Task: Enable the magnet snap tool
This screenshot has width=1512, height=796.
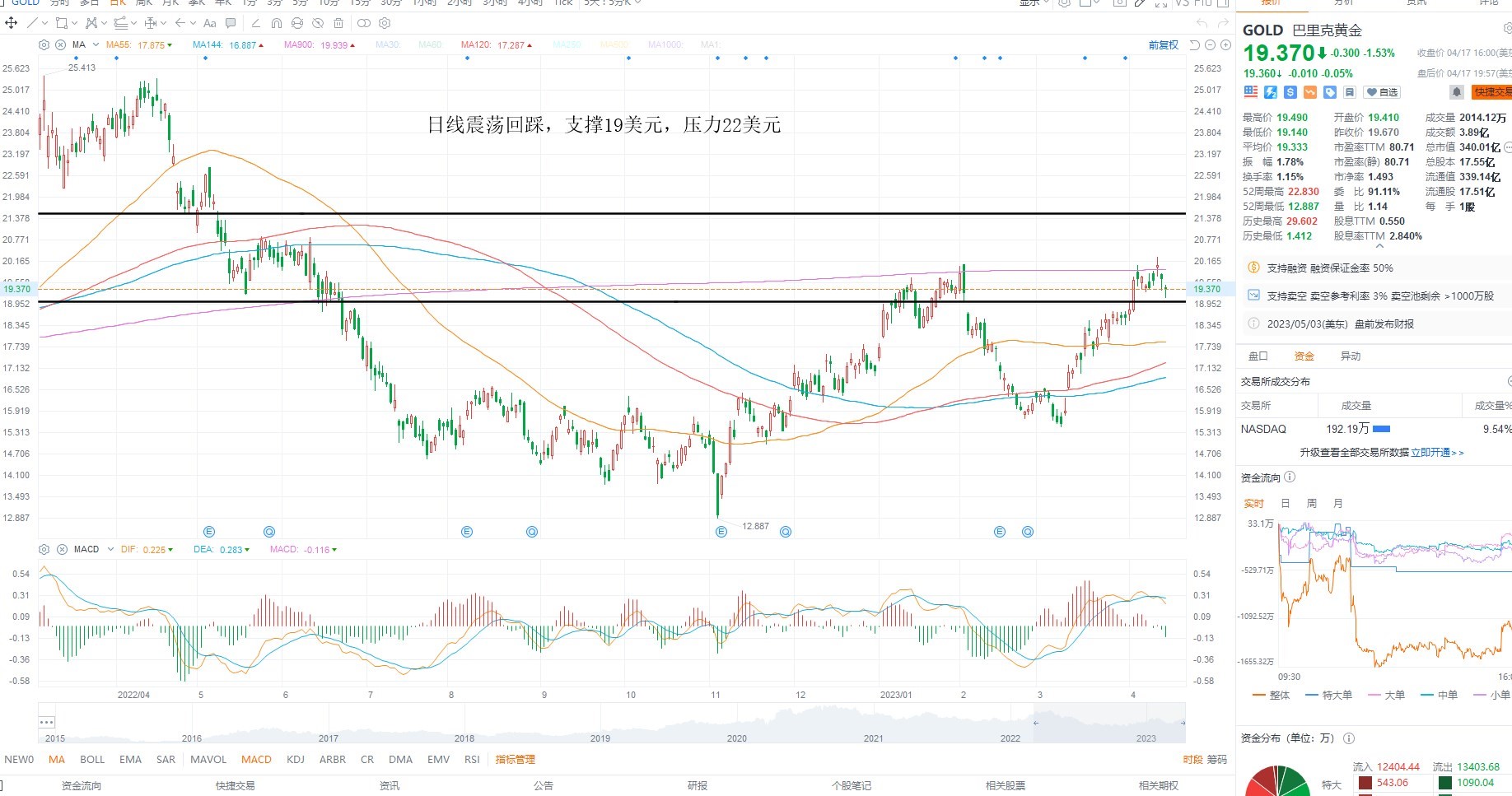Action: pos(277,23)
